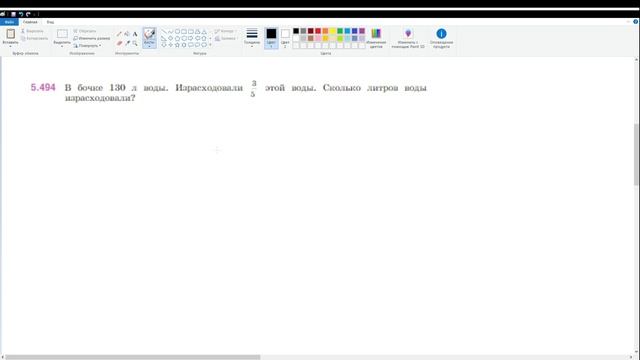Image resolution: width=640 pixels, height=360 pixels.
Task: Select the Color picker eyedropper tool
Action: [x=127, y=43]
